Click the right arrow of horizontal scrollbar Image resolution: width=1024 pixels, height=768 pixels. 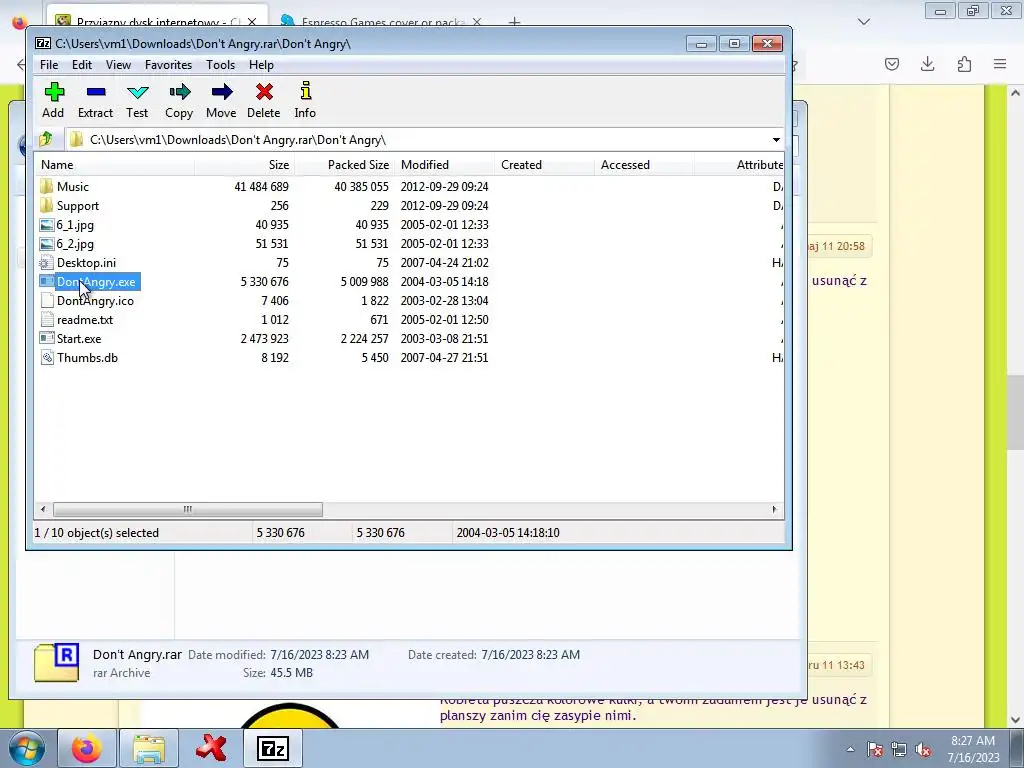coord(775,509)
